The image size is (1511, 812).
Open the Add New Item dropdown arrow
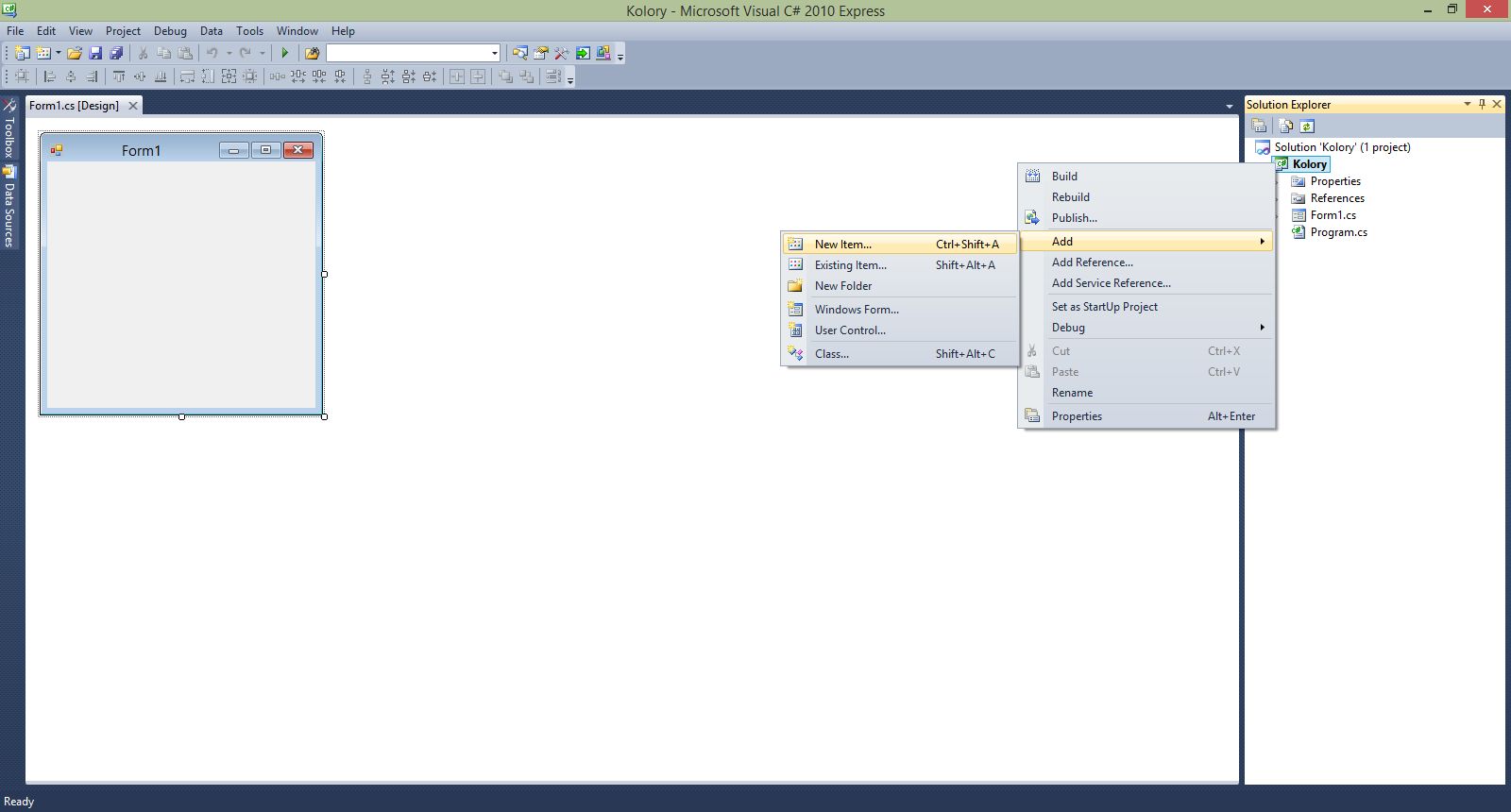coord(58,53)
